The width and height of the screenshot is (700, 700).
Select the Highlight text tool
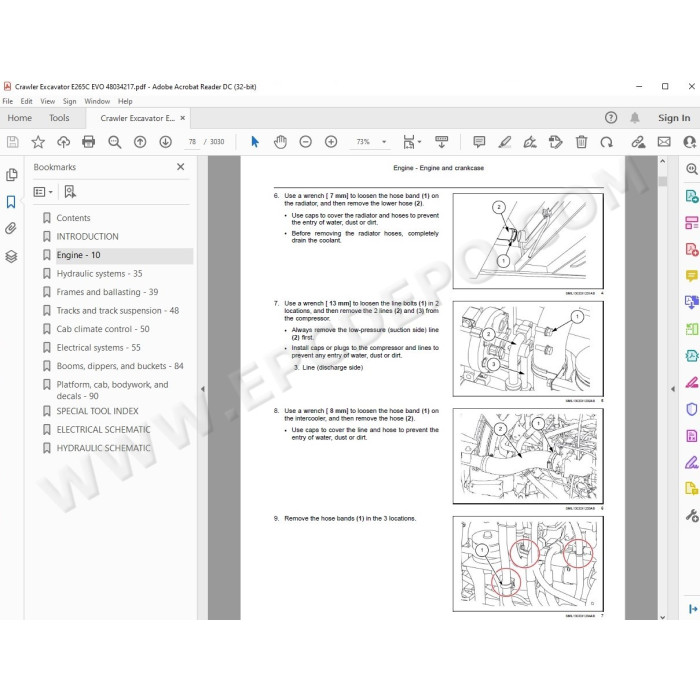504,142
